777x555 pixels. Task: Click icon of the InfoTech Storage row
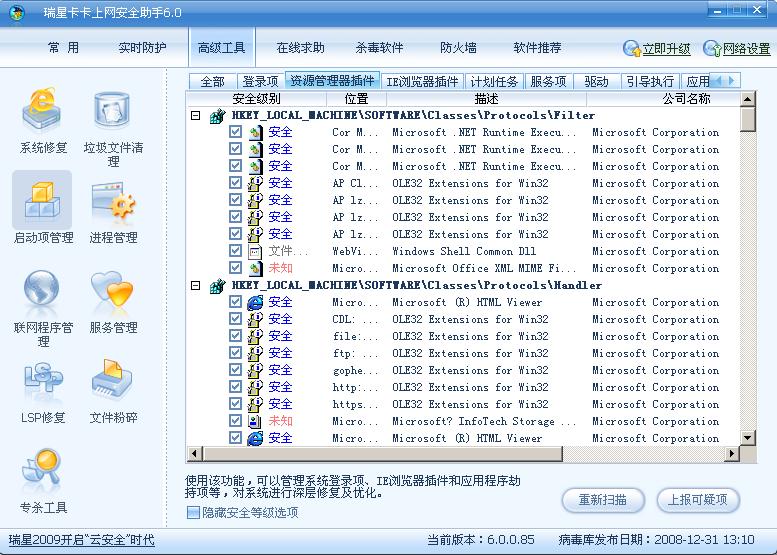pos(255,421)
